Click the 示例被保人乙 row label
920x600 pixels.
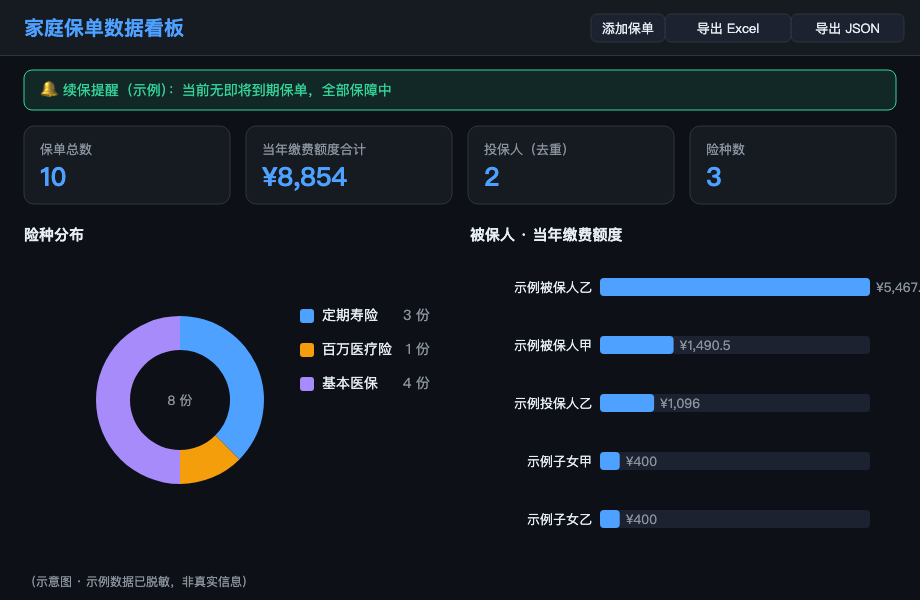[x=553, y=287]
